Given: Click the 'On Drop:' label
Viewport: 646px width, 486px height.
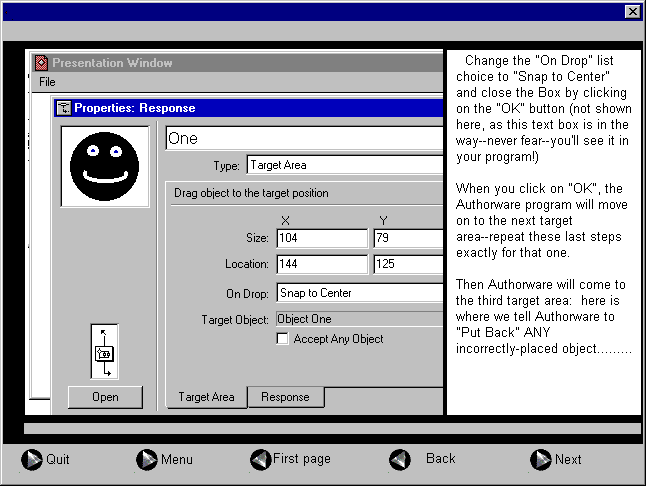Looking at the screenshot, I should [x=247, y=294].
